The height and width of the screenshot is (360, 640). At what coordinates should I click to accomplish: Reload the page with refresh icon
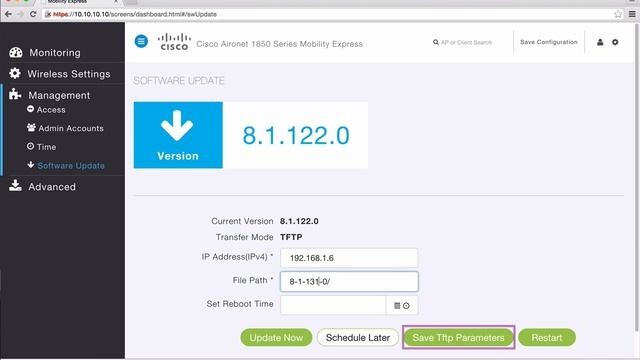(33, 14)
